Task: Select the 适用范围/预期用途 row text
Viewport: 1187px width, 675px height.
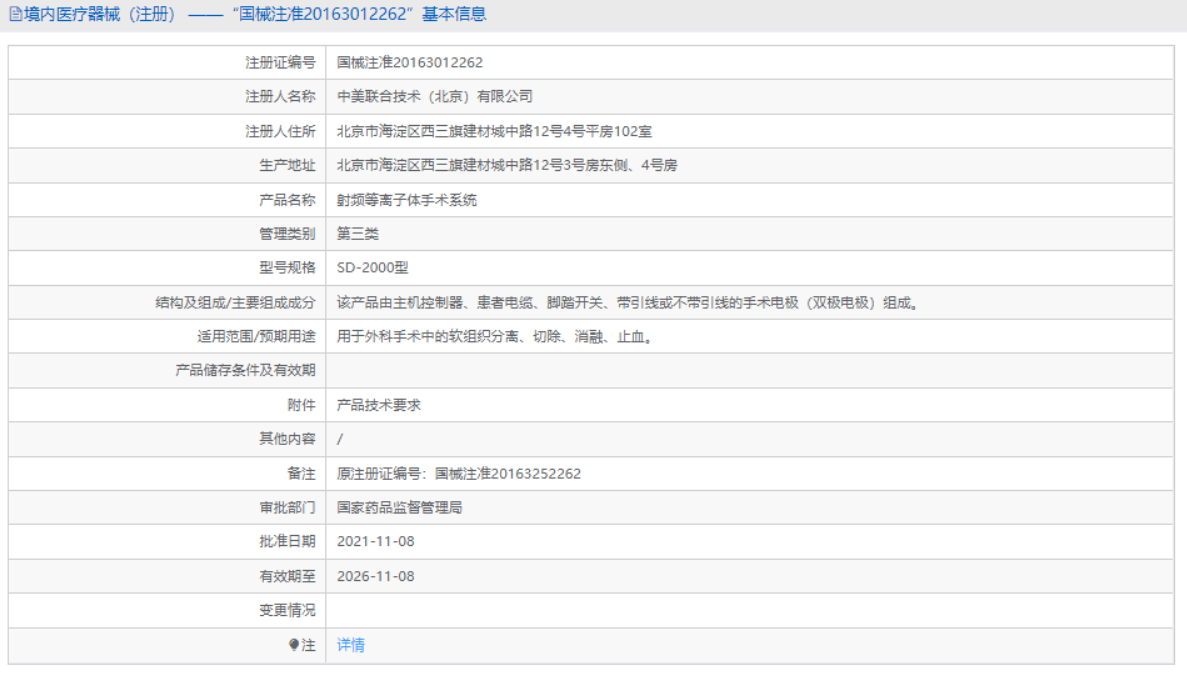Action: [x=492, y=336]
